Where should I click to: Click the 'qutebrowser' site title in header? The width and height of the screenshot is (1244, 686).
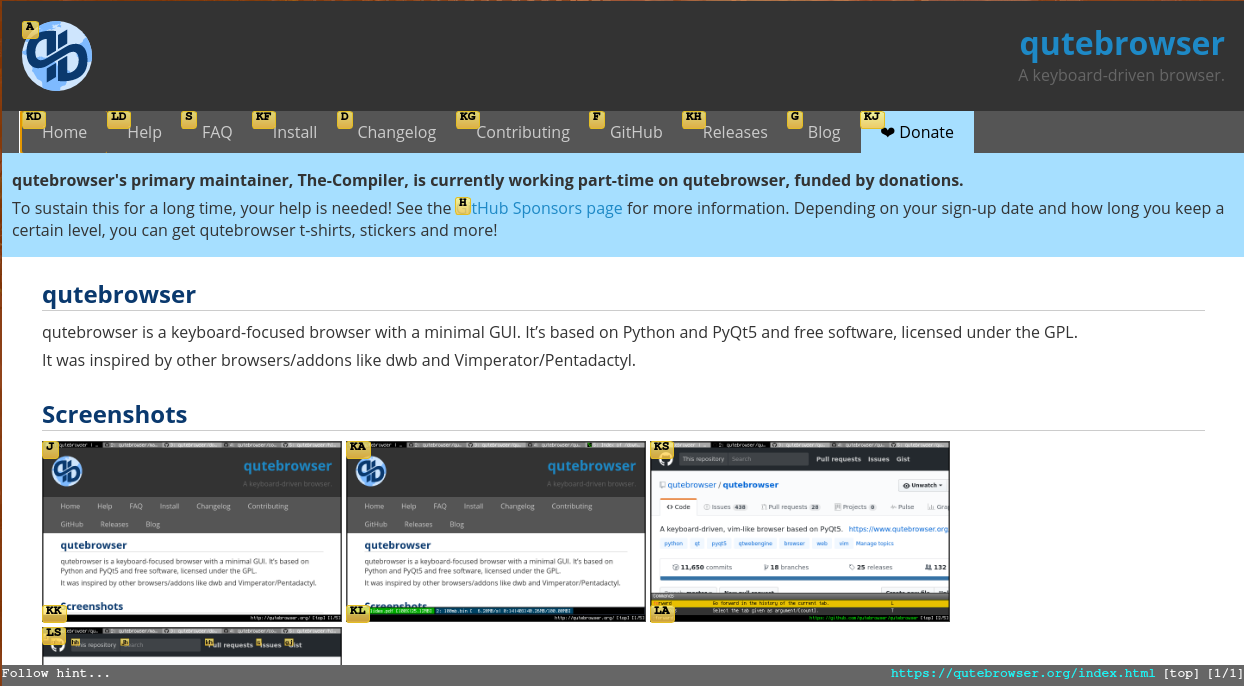1122,44
